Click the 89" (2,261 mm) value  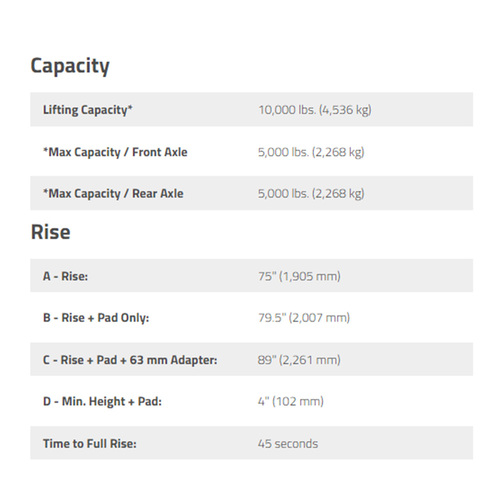click(x=299, y=360)
